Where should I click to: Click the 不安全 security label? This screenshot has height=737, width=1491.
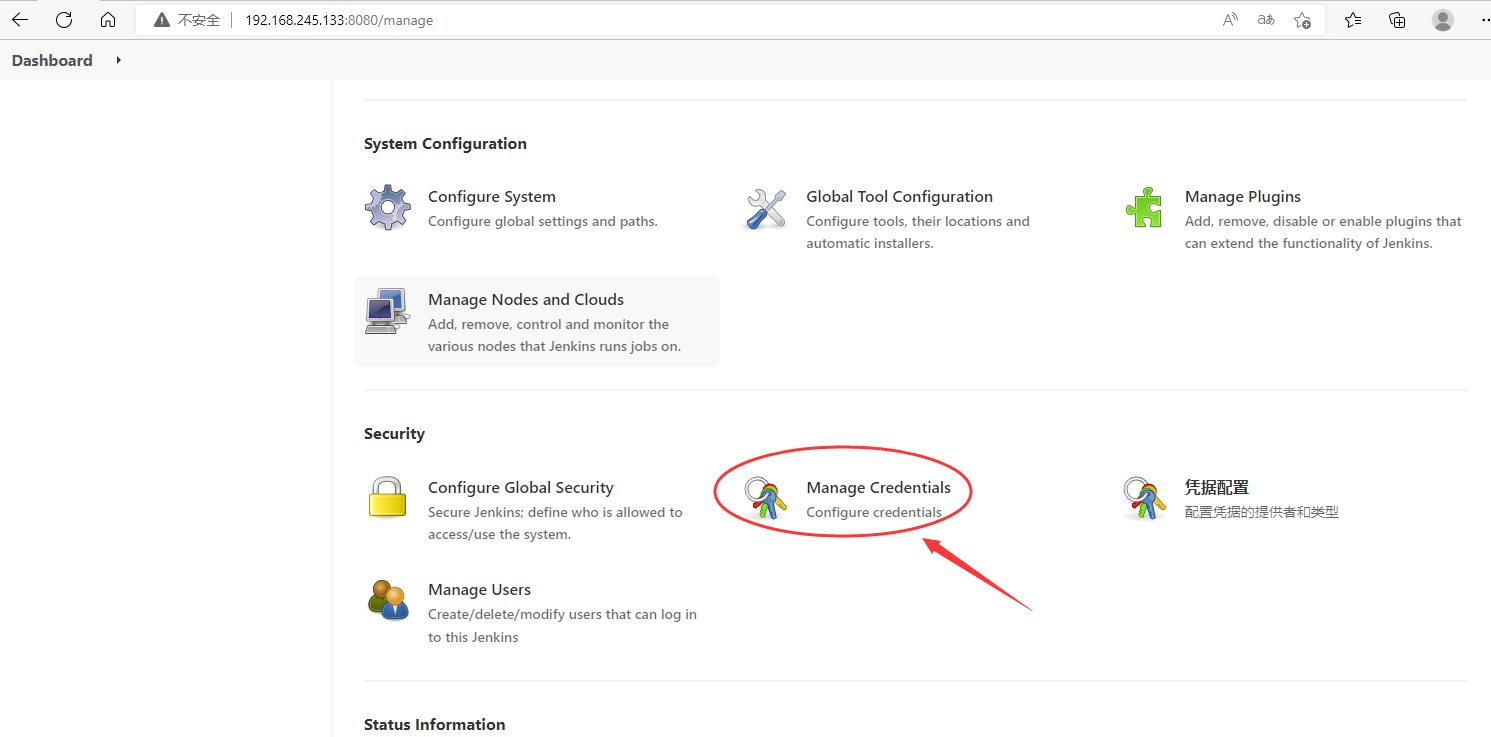tap(200, 20)
